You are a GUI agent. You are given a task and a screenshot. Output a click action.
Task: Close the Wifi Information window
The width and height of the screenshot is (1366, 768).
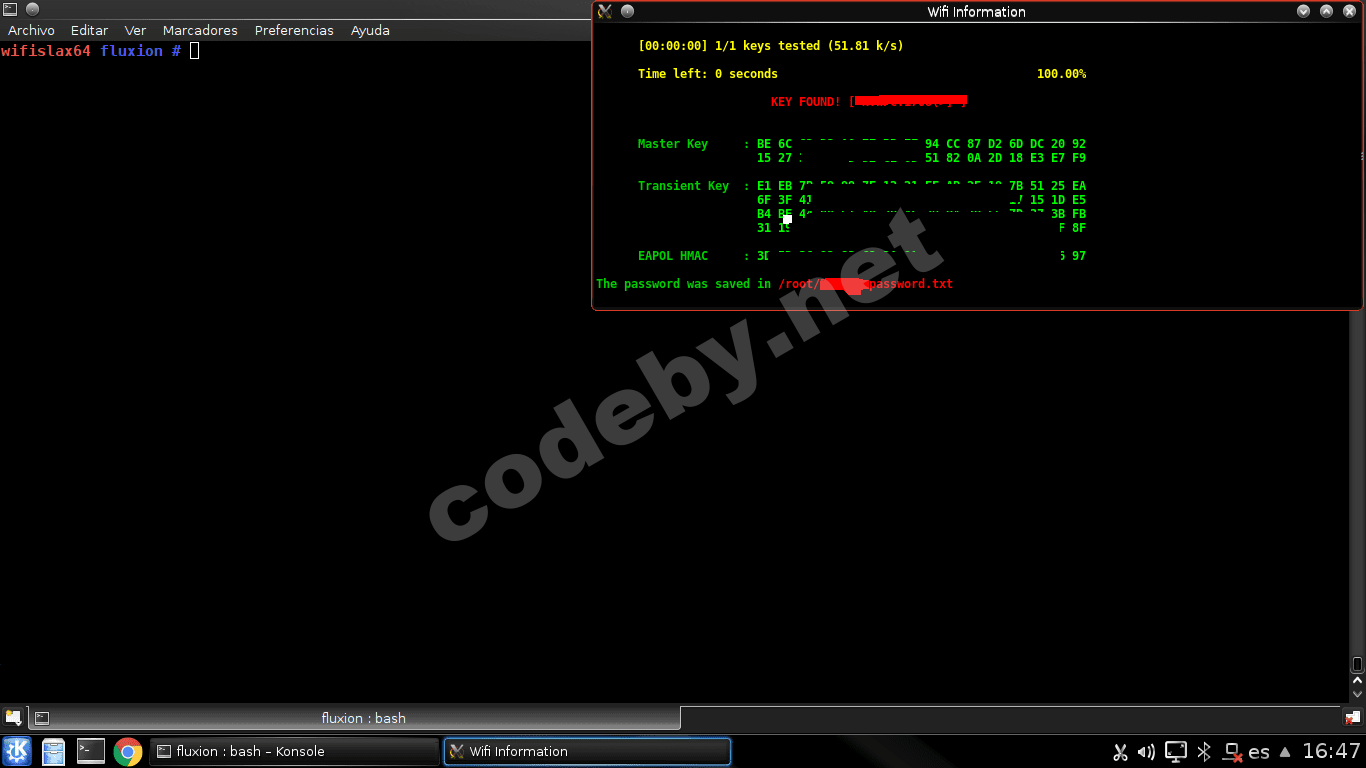pos(1350,12)
